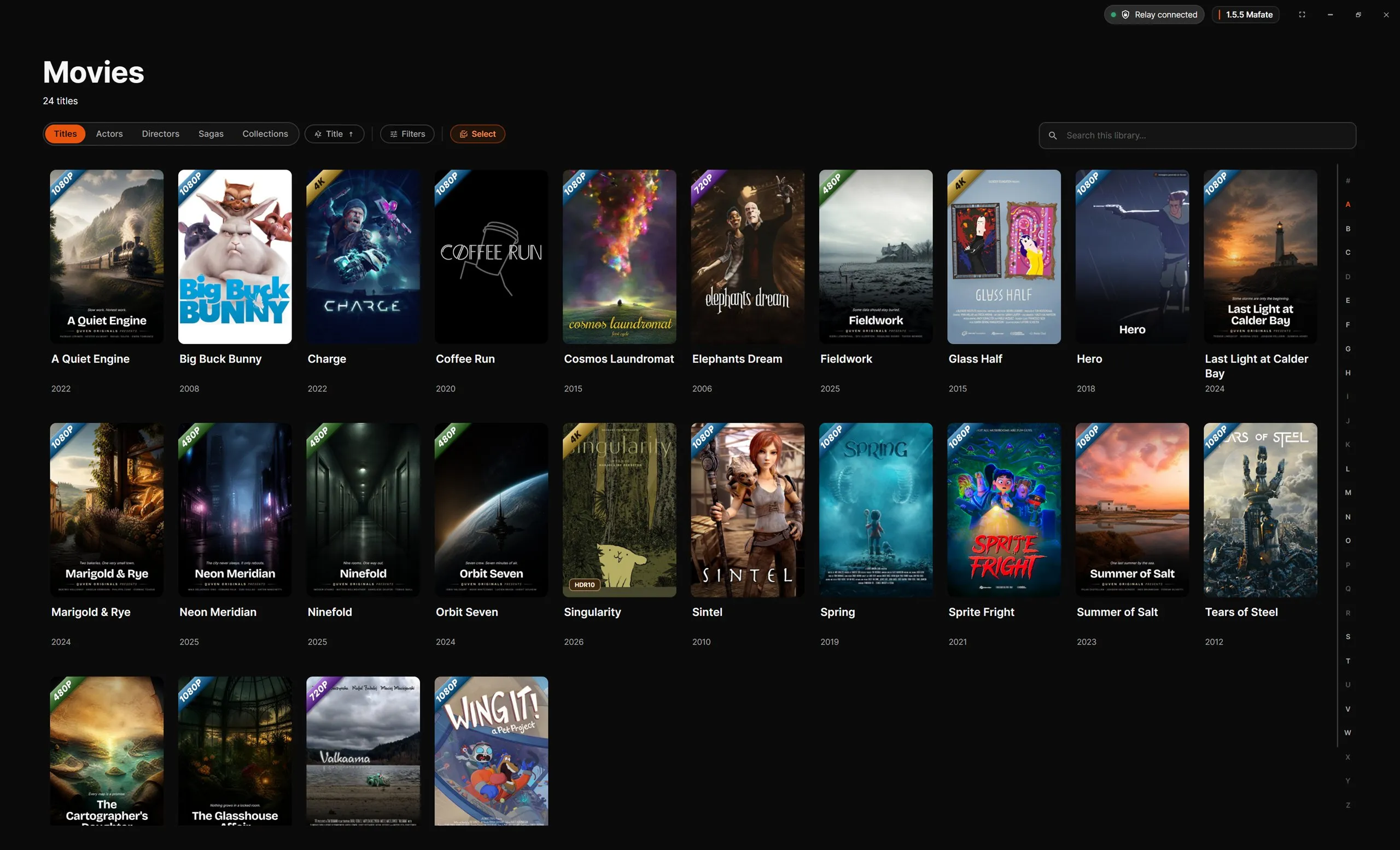Open the Tears of Steel poster

(x=1260, y=510)
